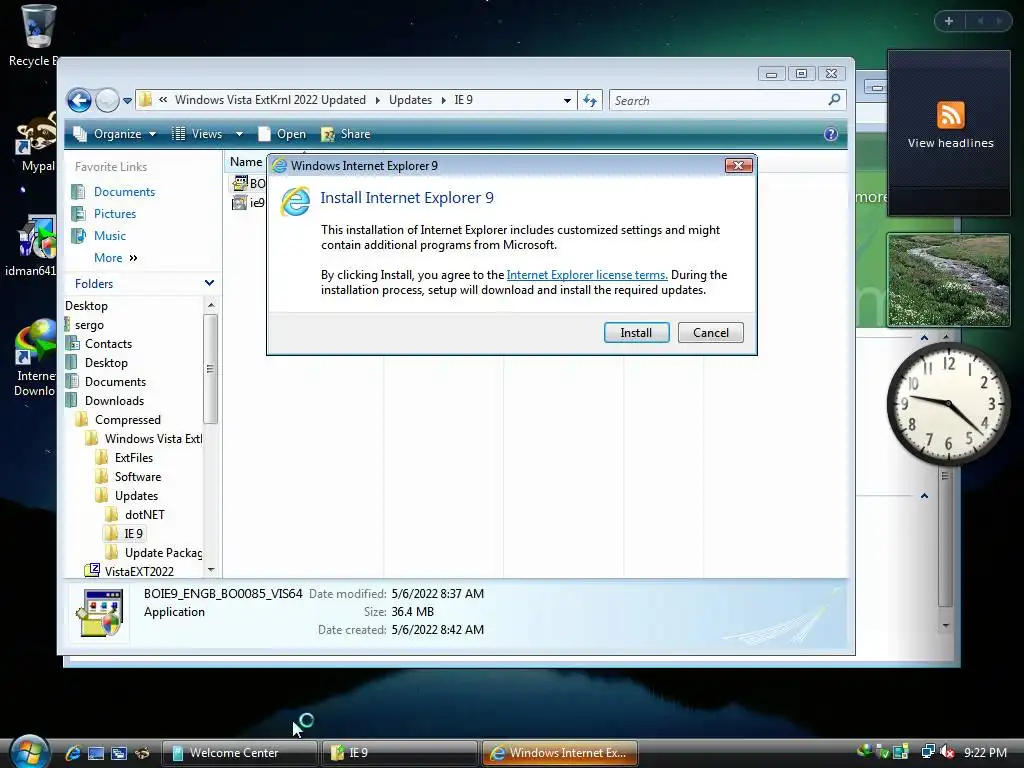The image size is (1024, 768).
Task: Select the ie9 file in list
Action: 248,202
